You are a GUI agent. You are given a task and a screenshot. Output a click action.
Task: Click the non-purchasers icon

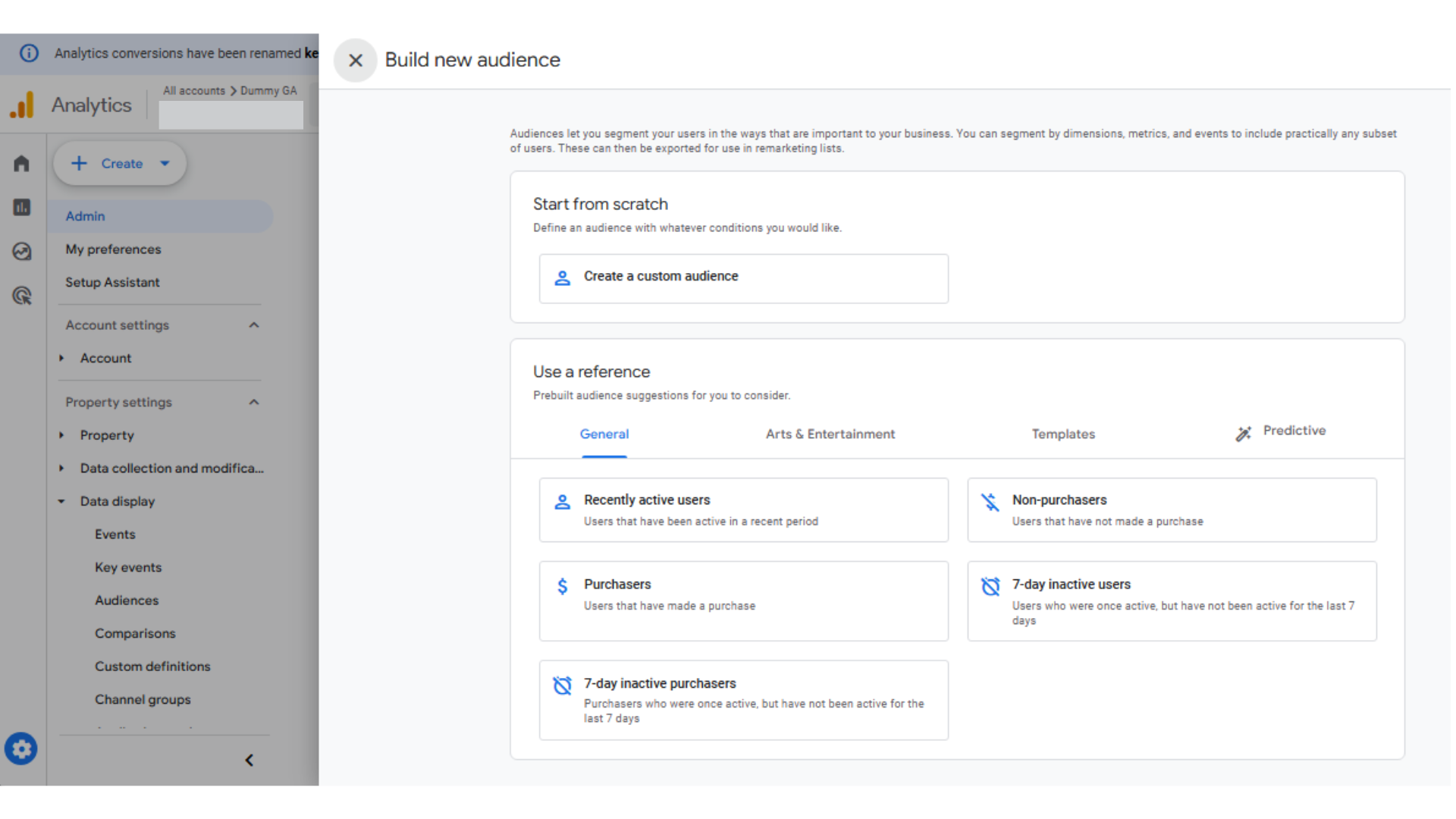tap(990, 500)
